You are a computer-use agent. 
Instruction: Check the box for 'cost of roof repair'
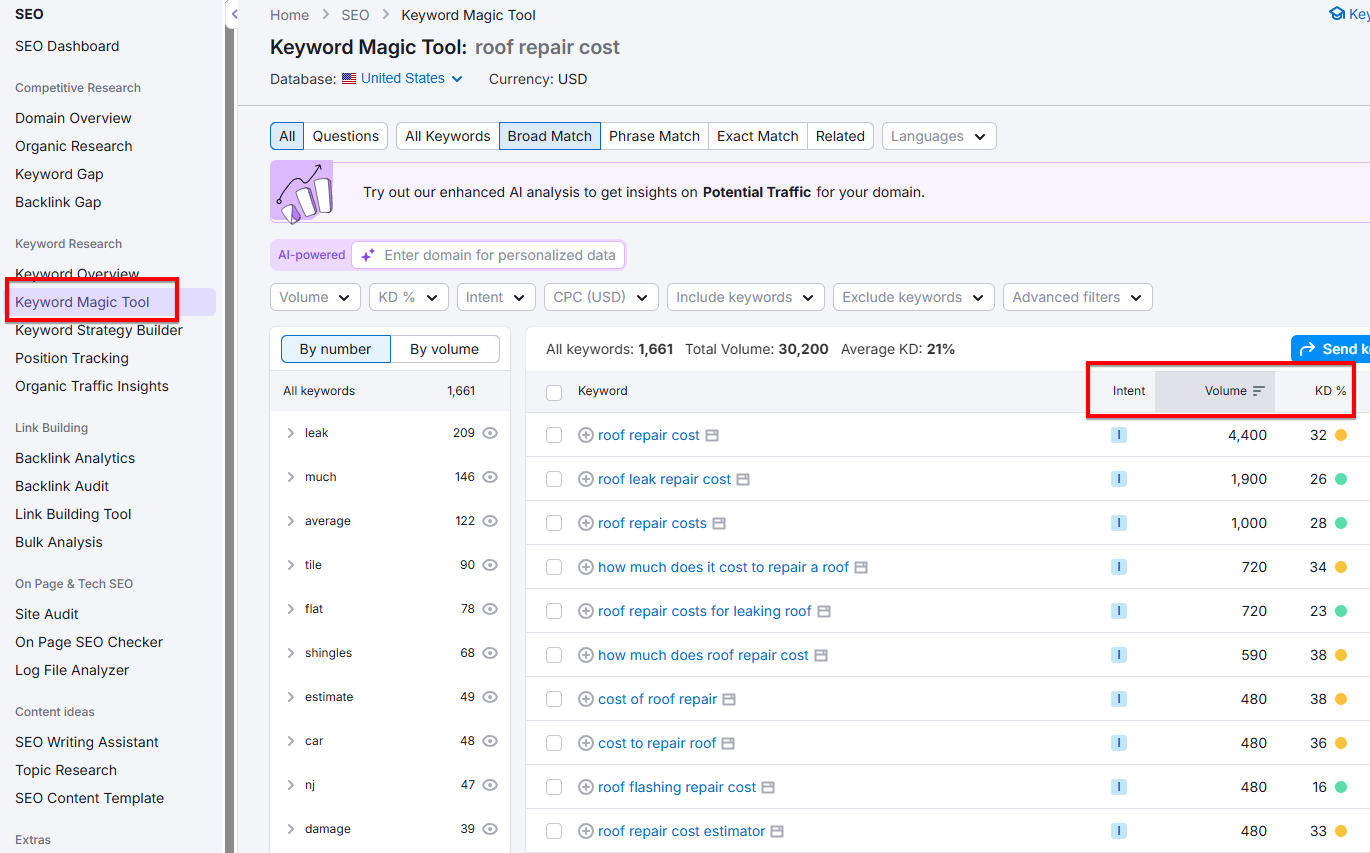pyautogui.click(x=554, y=699)
